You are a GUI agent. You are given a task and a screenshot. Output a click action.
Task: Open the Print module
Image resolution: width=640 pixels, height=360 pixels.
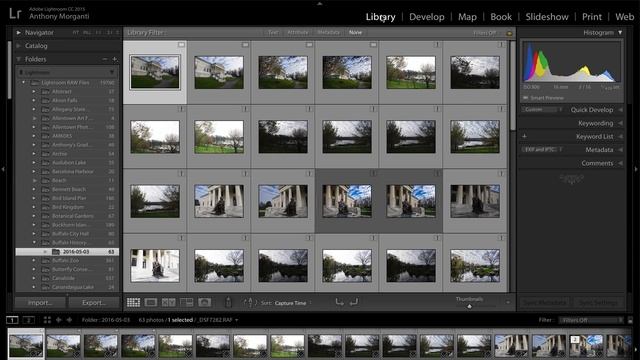592,17
